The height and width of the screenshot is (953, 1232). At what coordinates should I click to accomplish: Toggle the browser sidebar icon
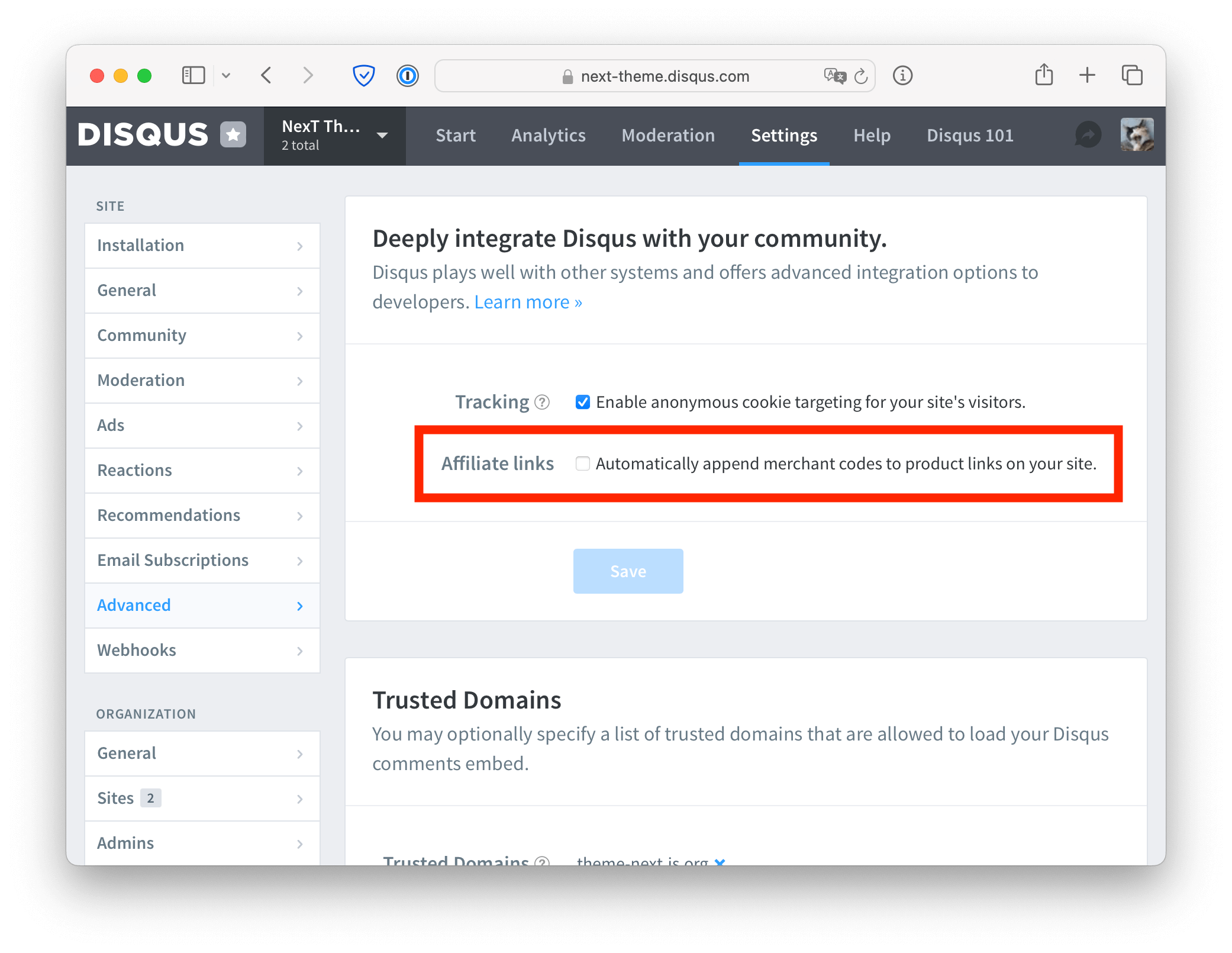[193, 75]
